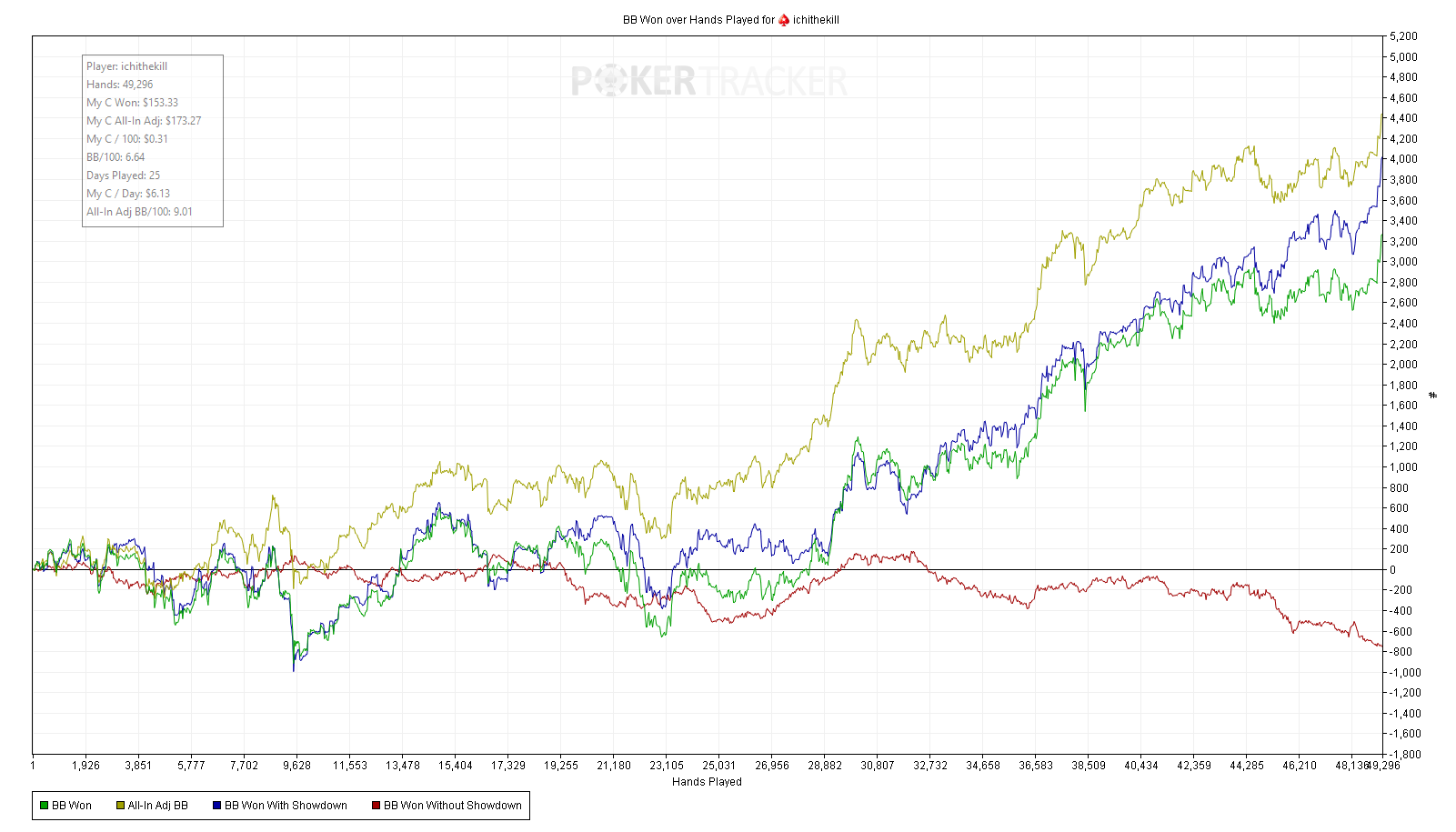Click the x-axis tick label '23,105'
This screenshot has height=832, width=1456.
pyautogui.click(x=667, y=766)
